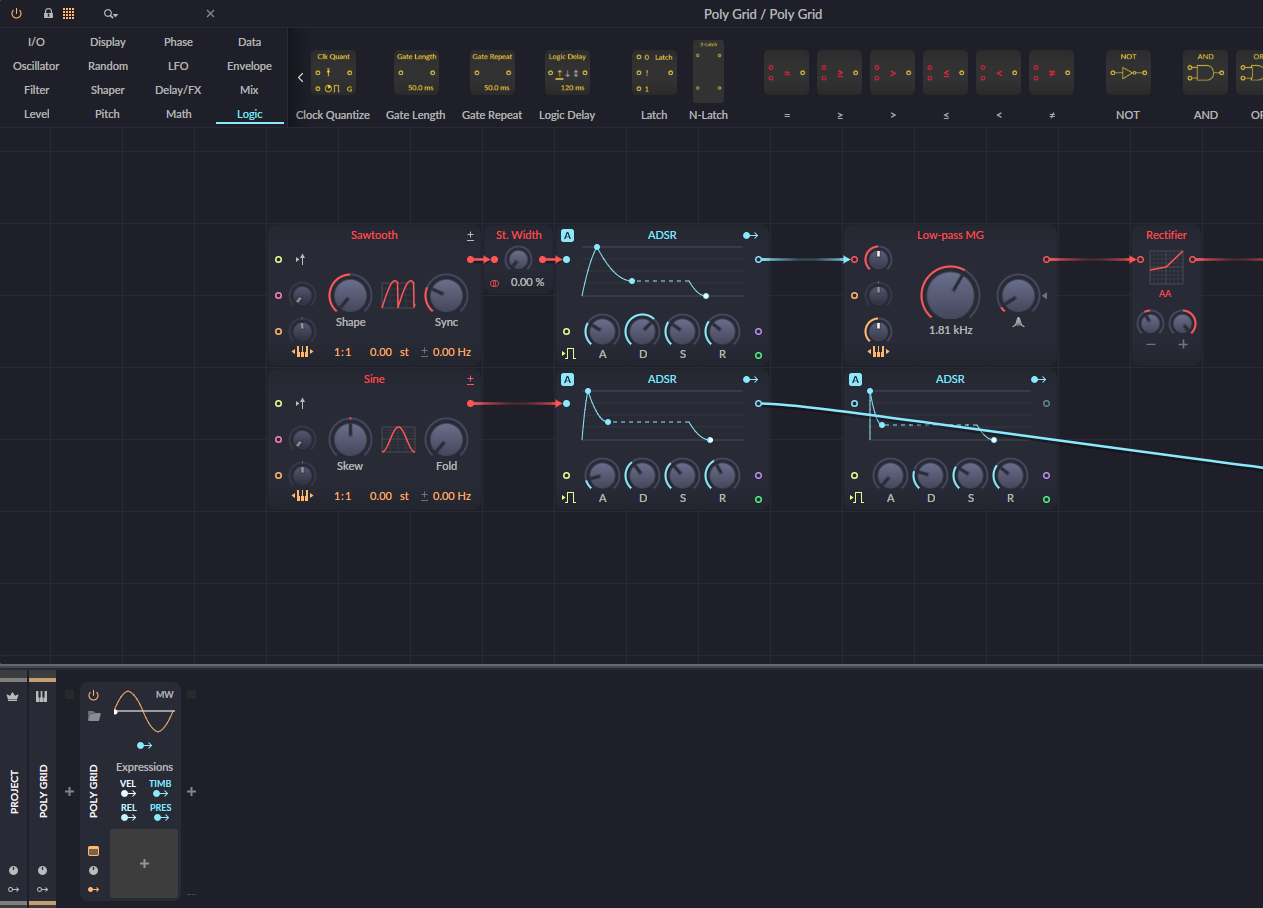Click right ADSR gate input icon

click(857, 498)
